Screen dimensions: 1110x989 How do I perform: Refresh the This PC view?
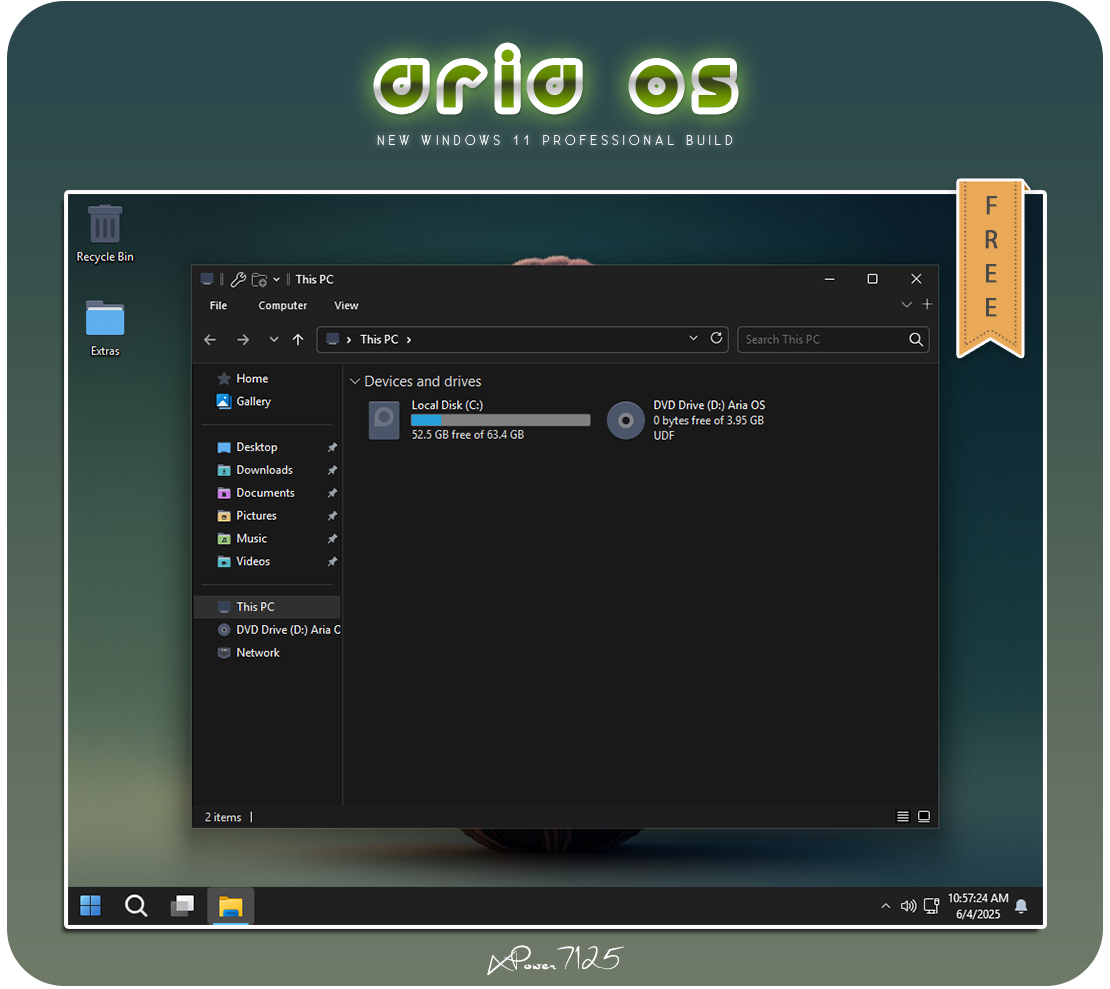click(x=716, y=338)
